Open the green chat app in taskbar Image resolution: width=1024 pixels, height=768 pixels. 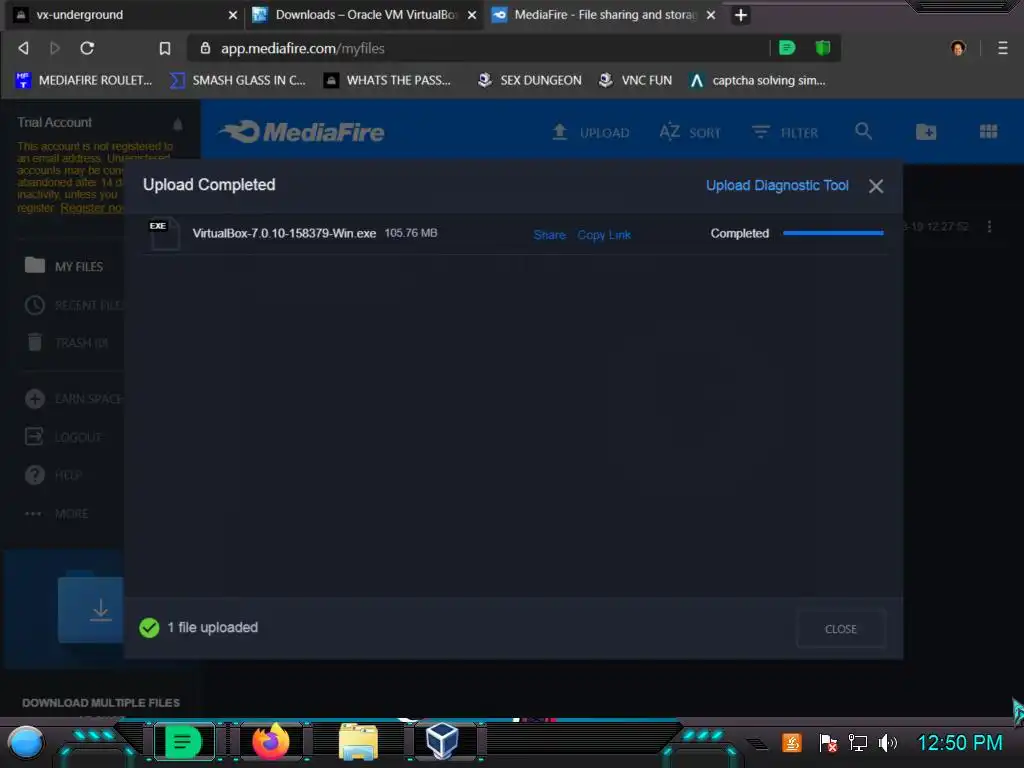(x=184, y=743)
